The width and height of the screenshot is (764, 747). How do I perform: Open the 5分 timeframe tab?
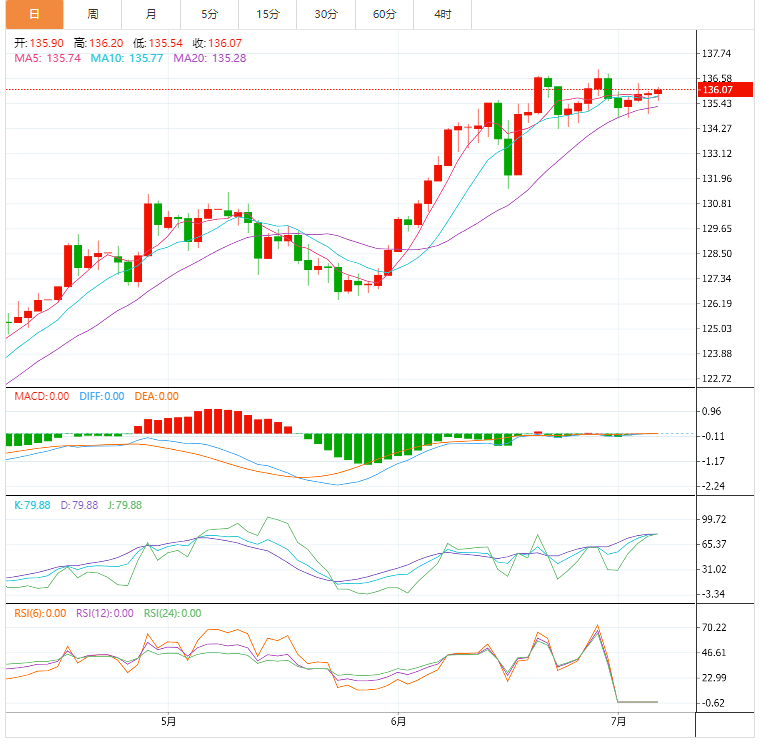208,14
